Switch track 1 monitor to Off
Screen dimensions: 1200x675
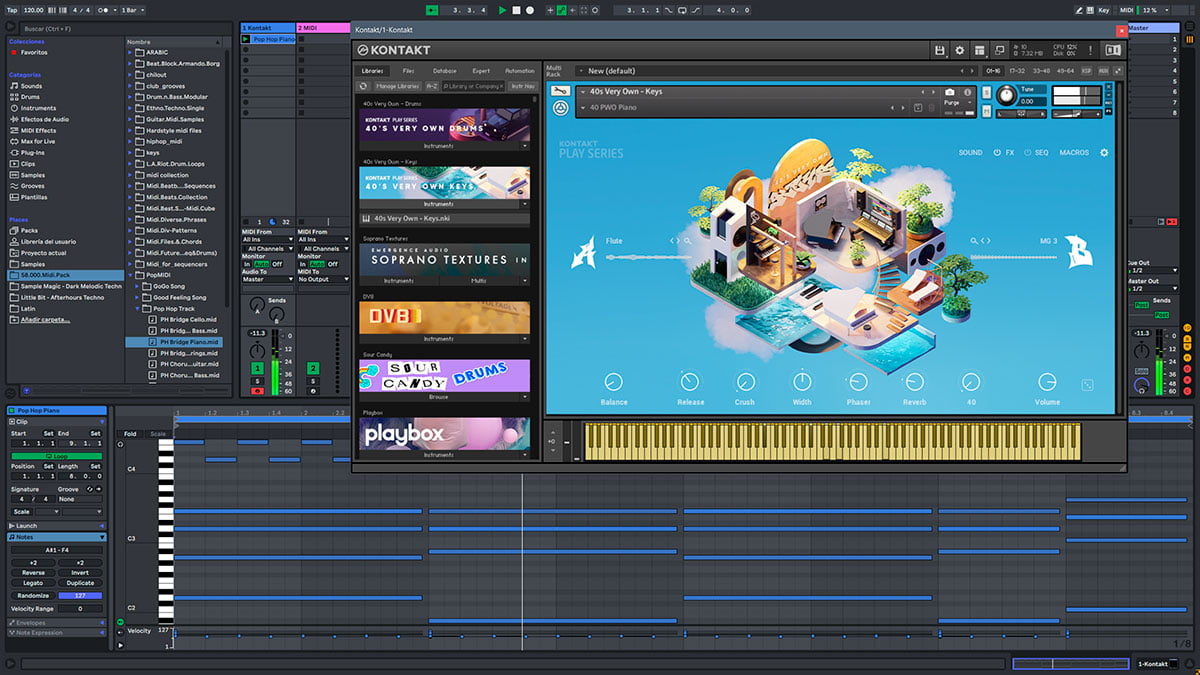pyautogui.click(x=278, y=264)
